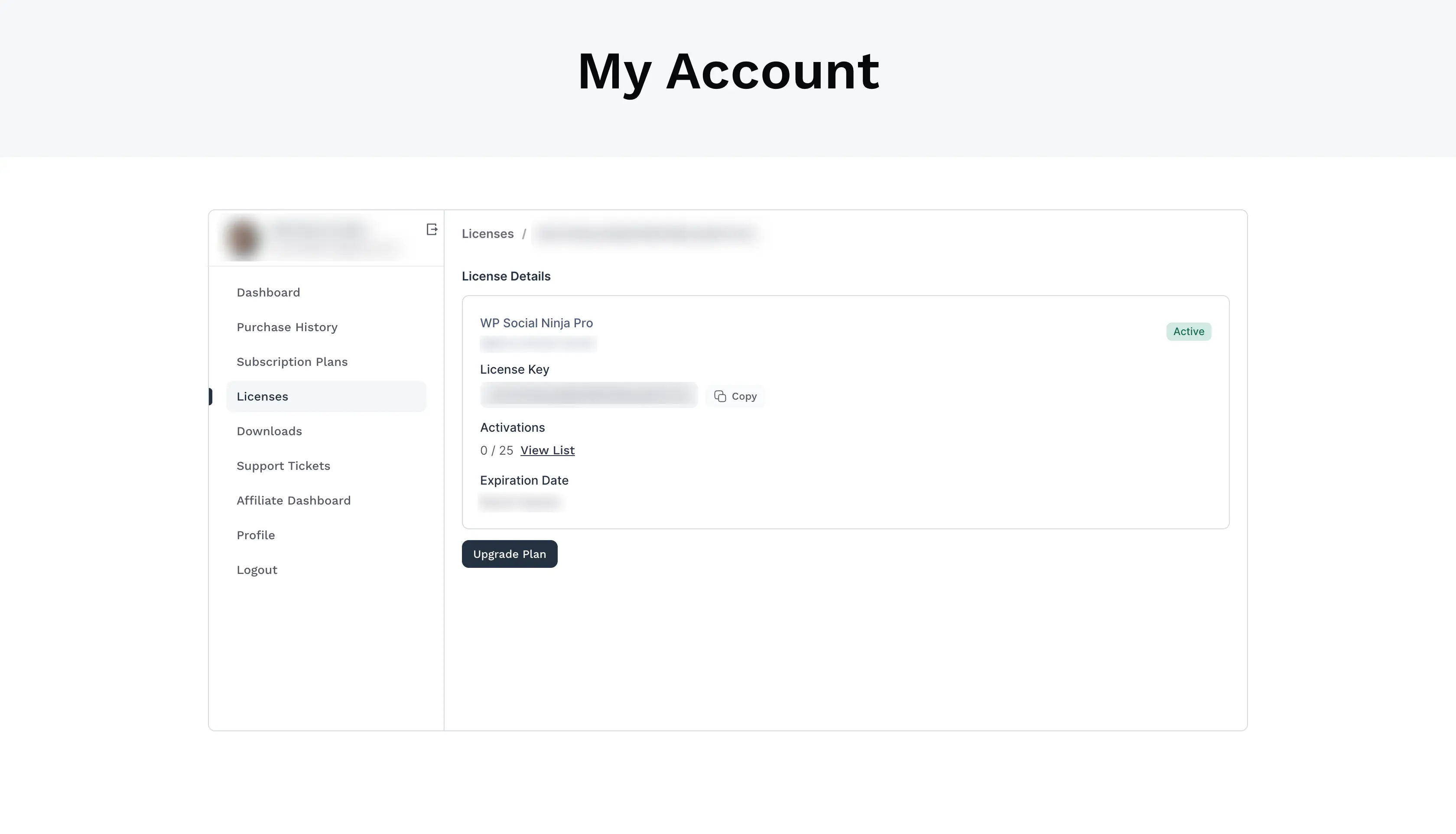The height and width of the screenshot is (834, 1456).
Task: Go to Purchase History page
Action: click(x=287, y=327)
